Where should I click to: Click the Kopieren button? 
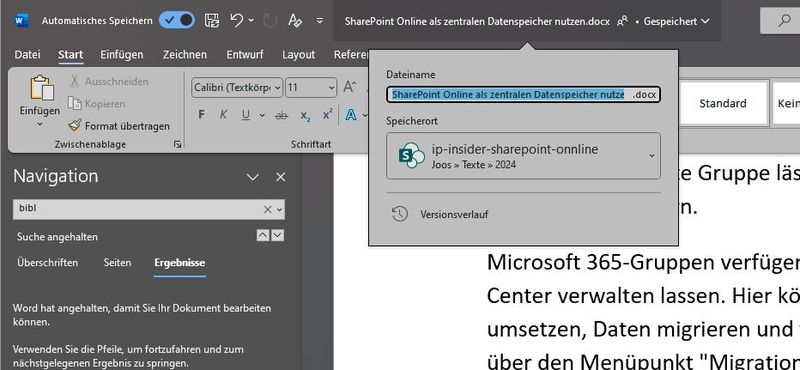pos(97,104)
